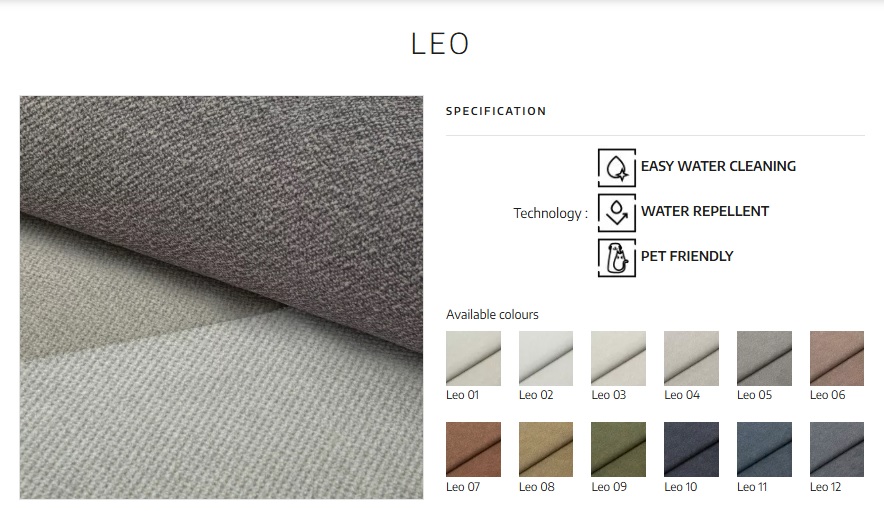Select the Leo 01 colour swatch
884x511 pixels.
473,358
